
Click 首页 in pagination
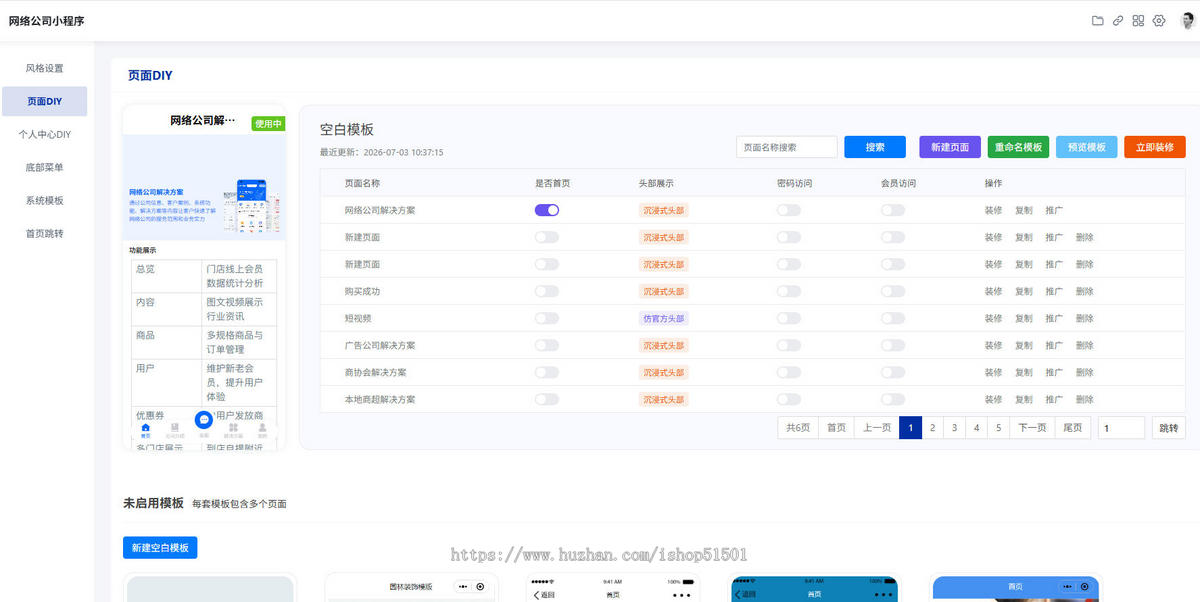[835, 428]
